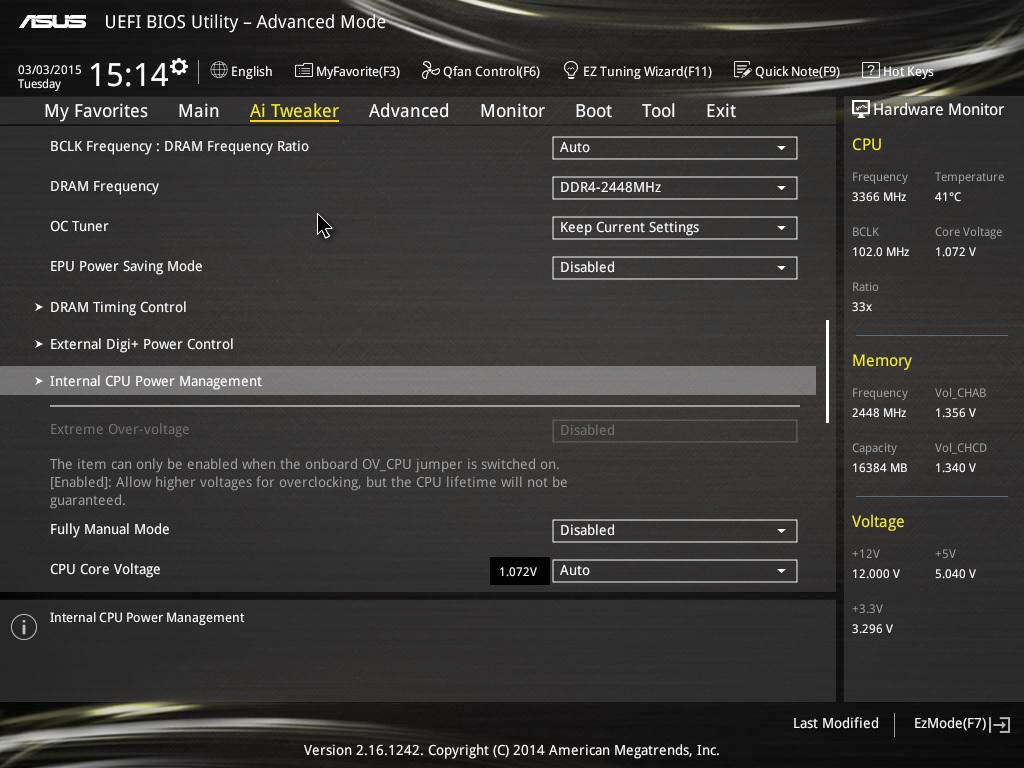
Task: Open the CPU Core Voltage Auto dropdown
Action: tap(675, 570)
